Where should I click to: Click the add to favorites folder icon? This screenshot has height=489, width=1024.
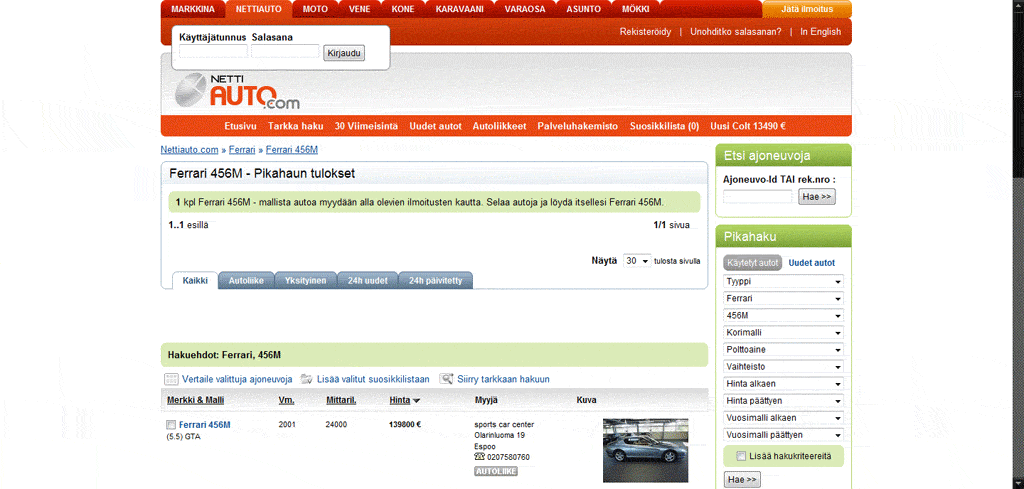(306, 379)
